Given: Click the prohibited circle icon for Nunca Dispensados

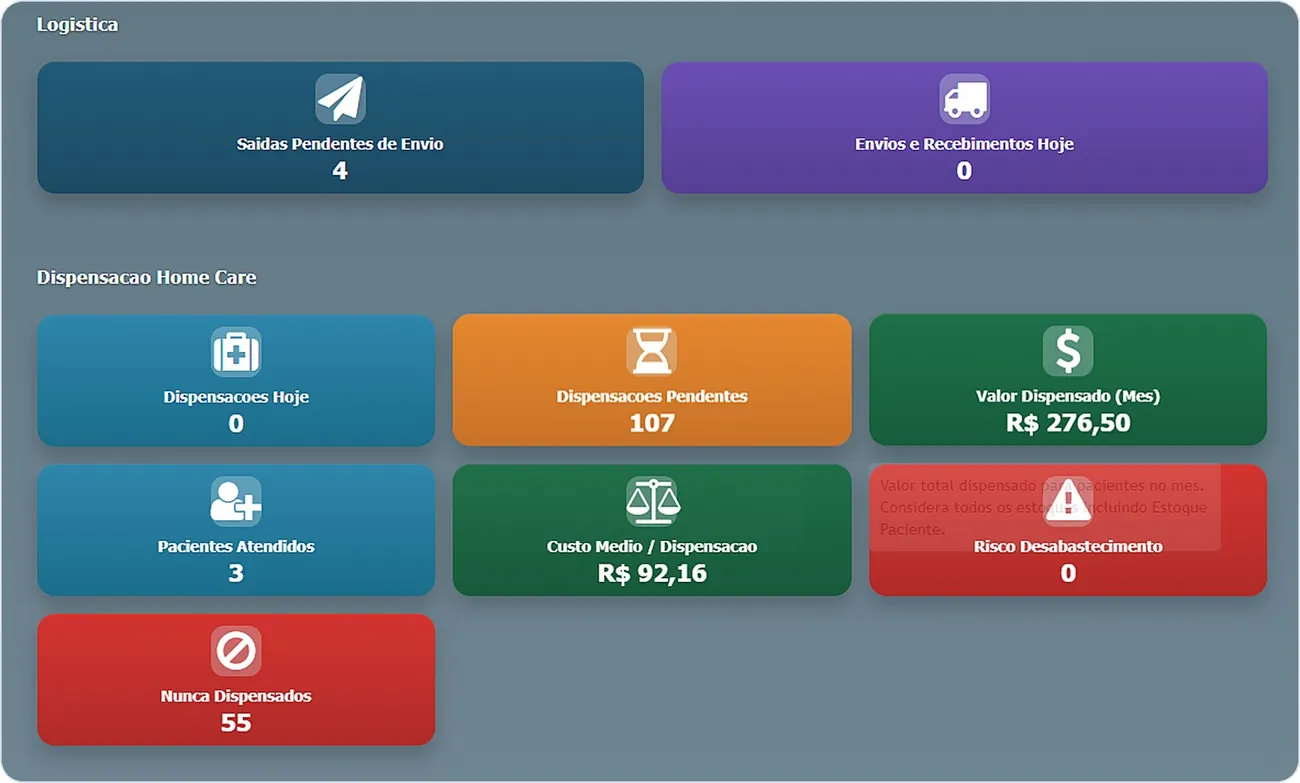Looking at the screenshot, I should pyautogui.click(x=236, y=651).
